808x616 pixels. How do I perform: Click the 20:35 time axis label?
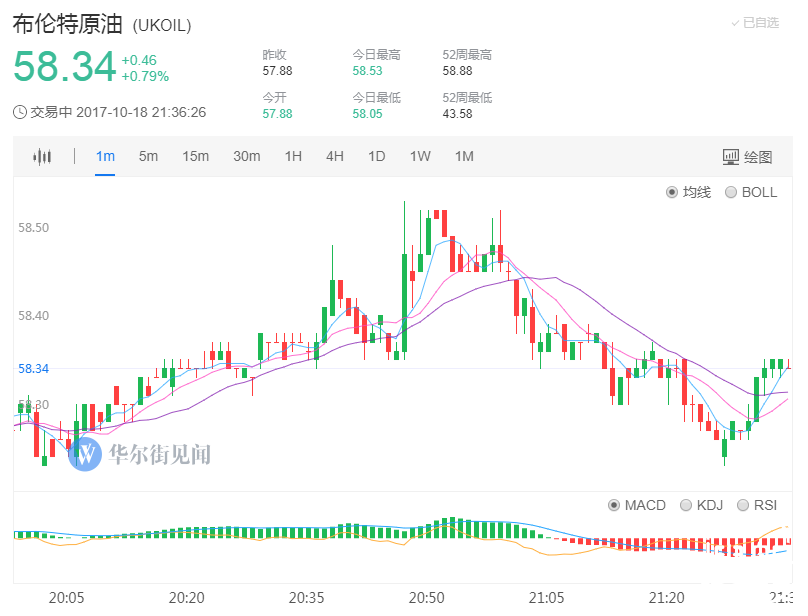pyautogui.click(x=307, y=598)
